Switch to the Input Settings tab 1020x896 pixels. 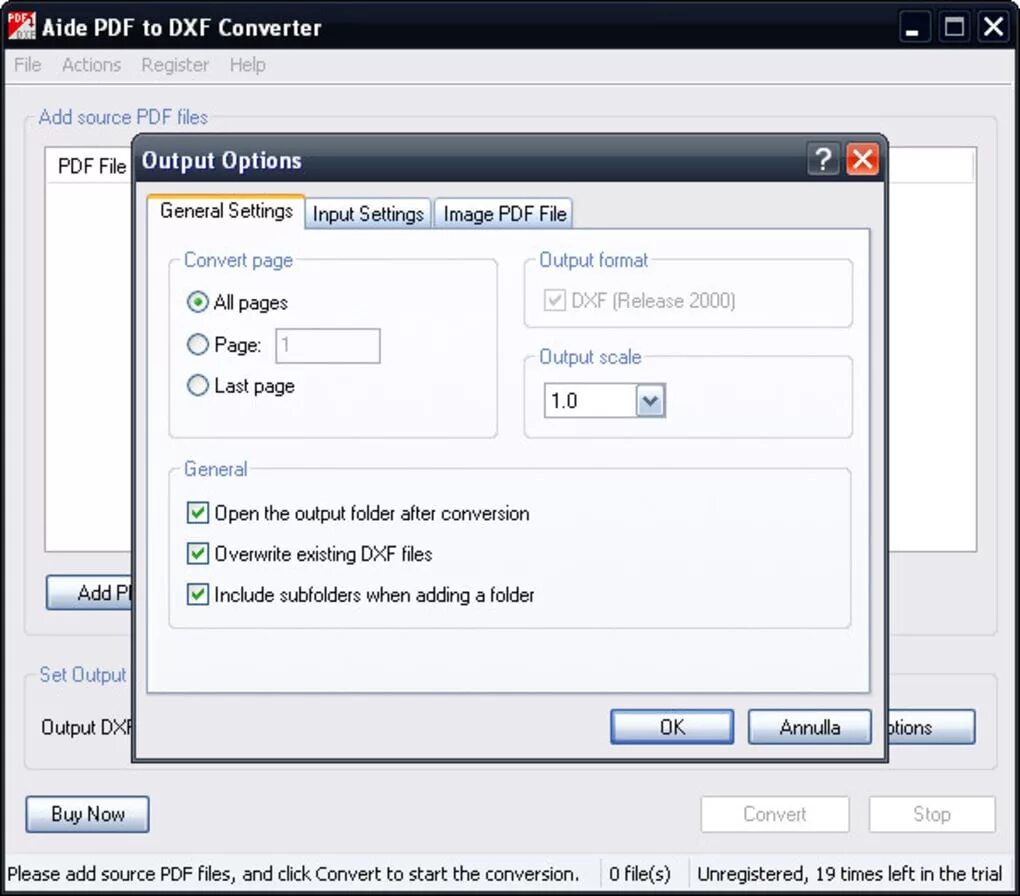coord(367,213)
